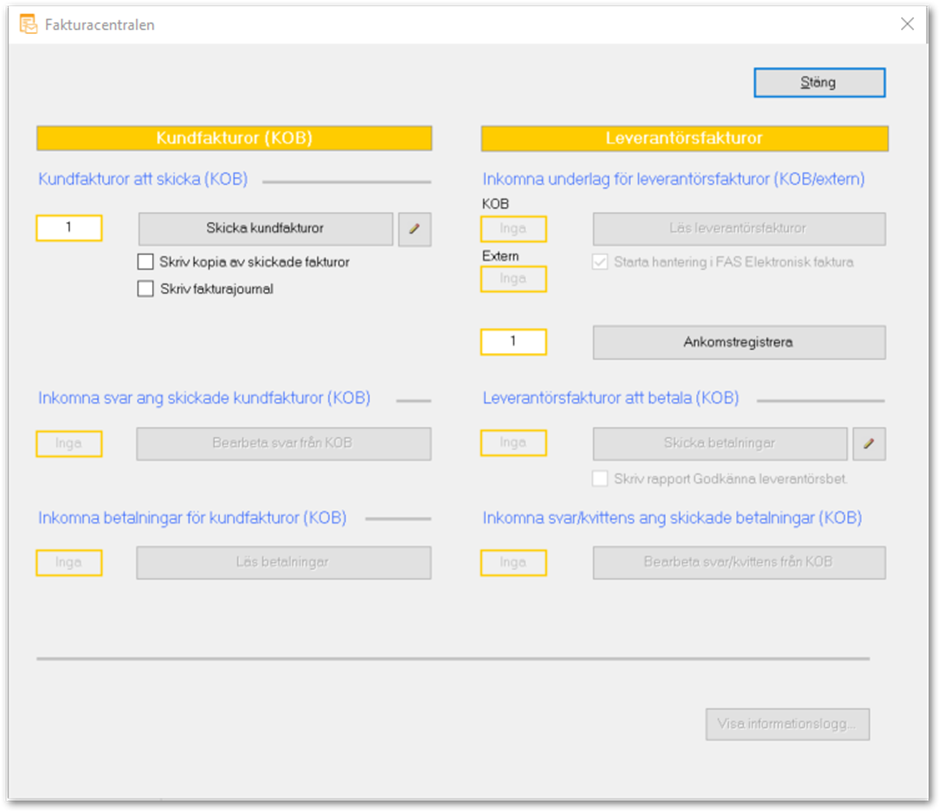Close the Fakturacentralen window
940x812 pixels.
tap(908, 24)
